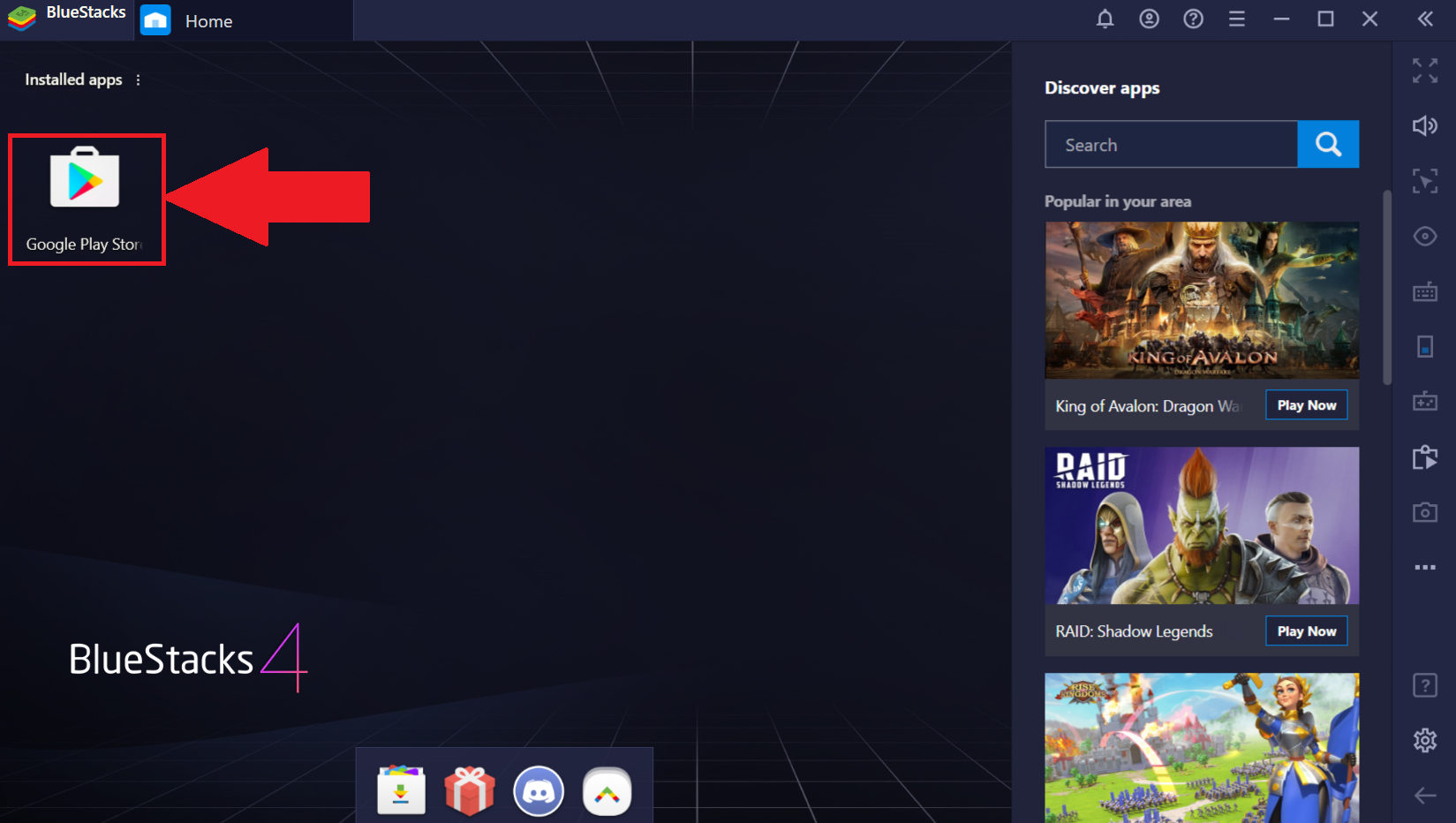This screenshot has height=823, width=1456.
Task: Take a screenshot with camera icon
Action: coord(1425,512)
